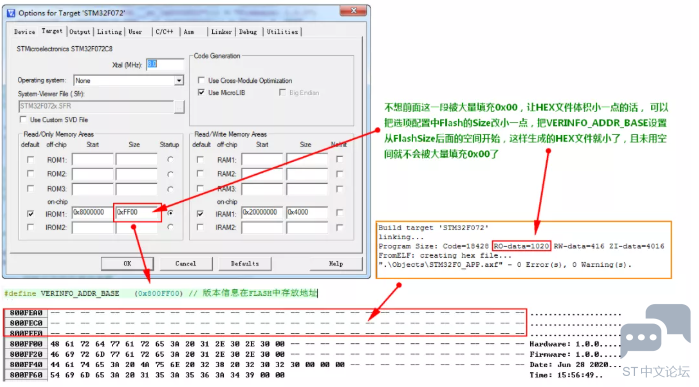Viewport: 699px width, 387px height.
Task: Click the dialog title bar app icon
Action: (x=11, y=13)
